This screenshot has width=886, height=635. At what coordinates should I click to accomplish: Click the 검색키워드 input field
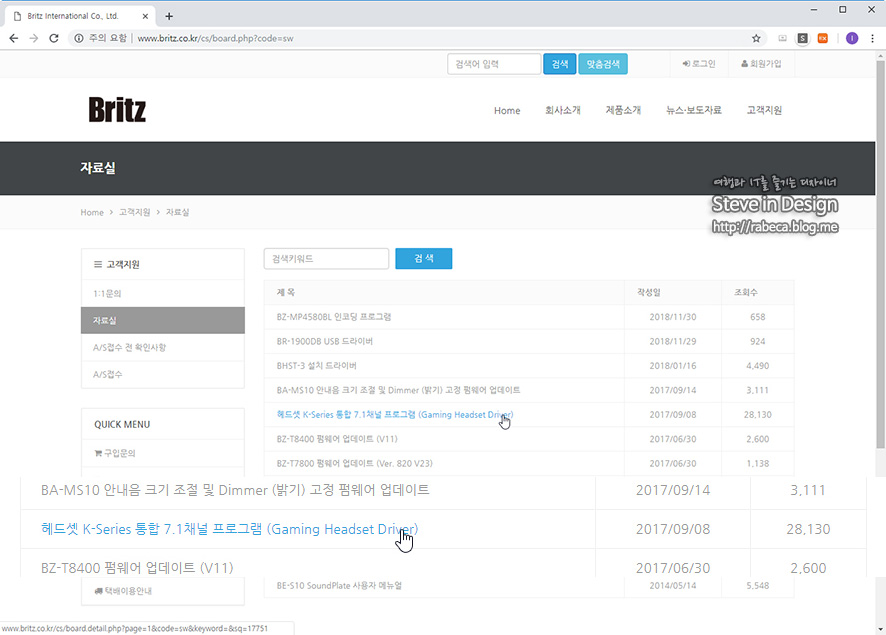pos(326,259)
